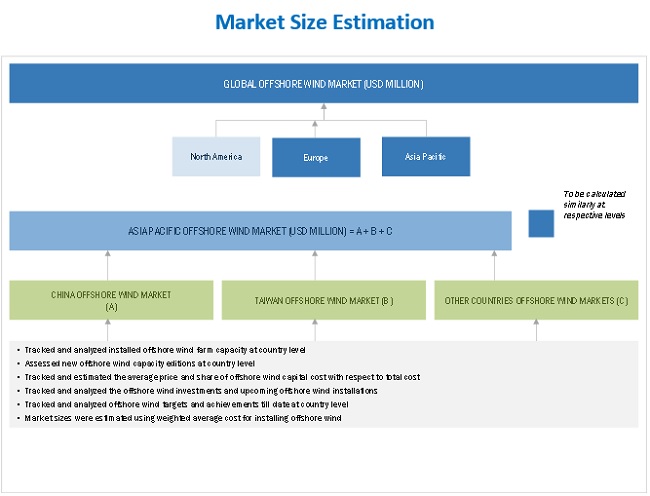Select the Global Offshore Wind Market box
This screenshot has width=650, height=496.
[324, 84]
